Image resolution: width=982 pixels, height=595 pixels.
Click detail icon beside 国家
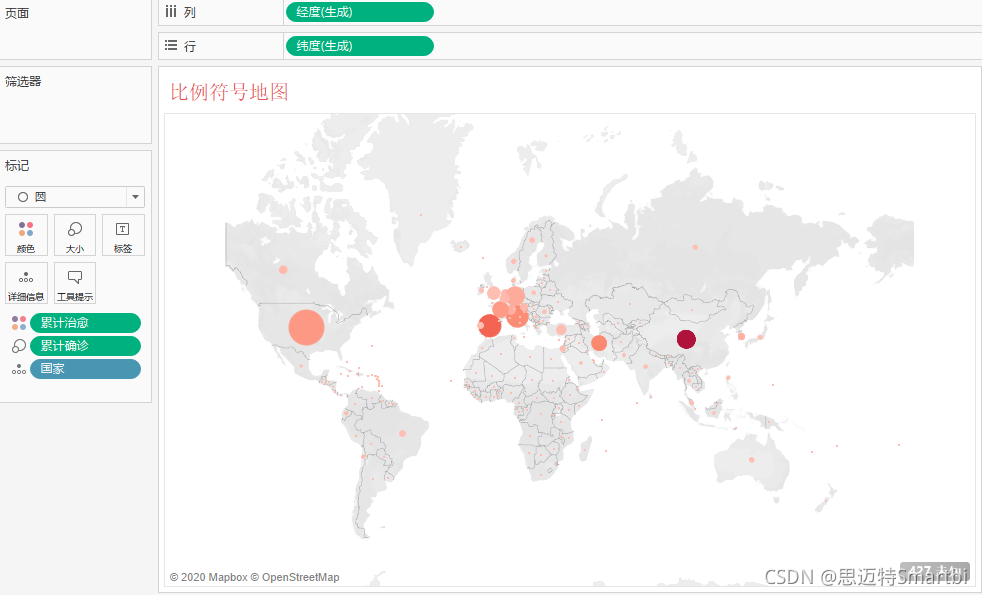point(19,369)
